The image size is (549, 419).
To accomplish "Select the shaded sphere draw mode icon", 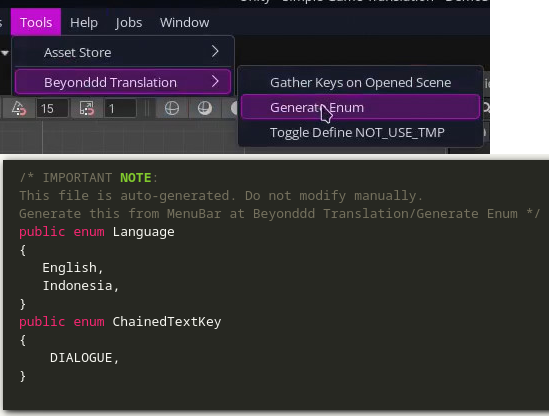I will click(204, 108).
